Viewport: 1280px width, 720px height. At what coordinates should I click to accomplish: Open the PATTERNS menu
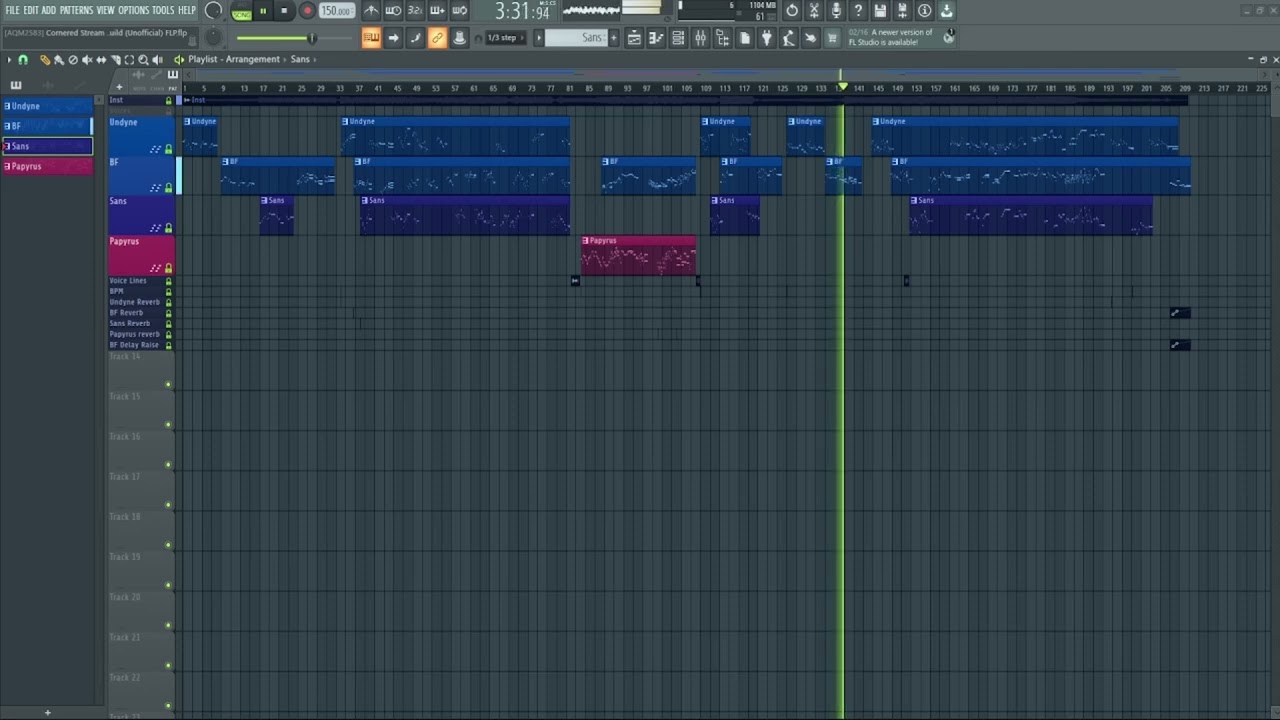pyautogui.click(x=76, y=10)
